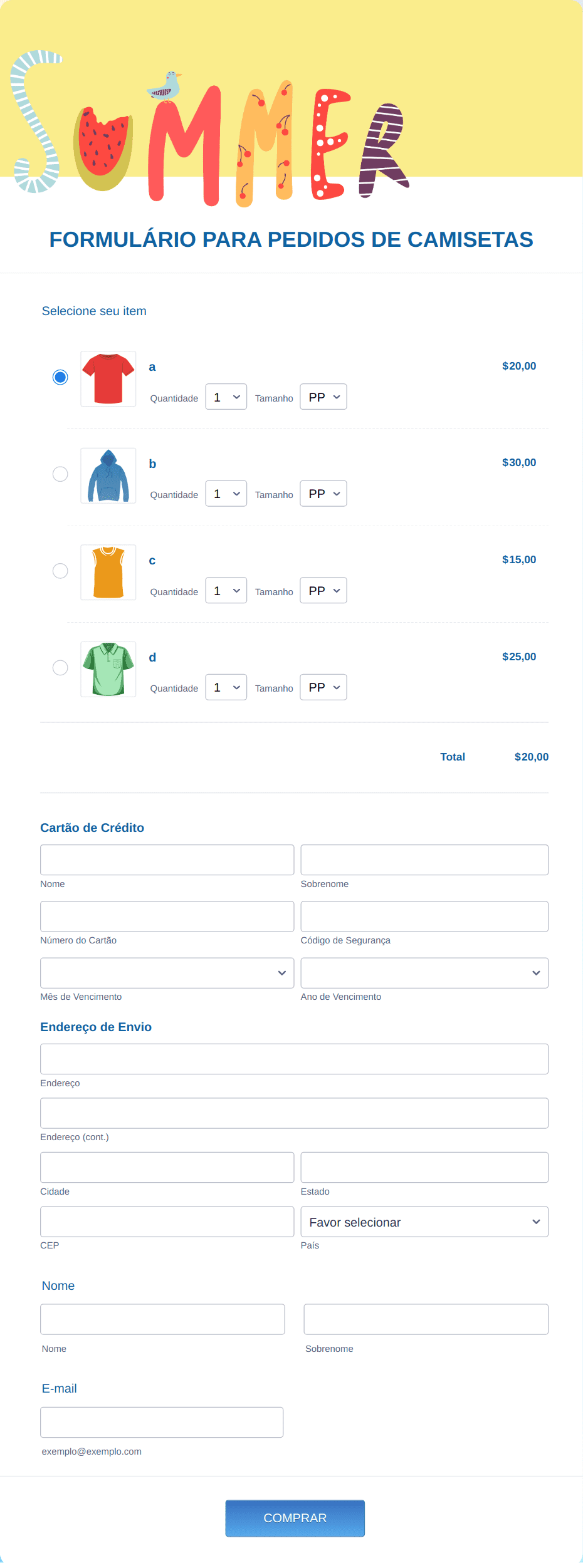The width and height of the screenshot is (583, 1568).
Task: Click the blue hoodie product image
Action: [108, 475]
